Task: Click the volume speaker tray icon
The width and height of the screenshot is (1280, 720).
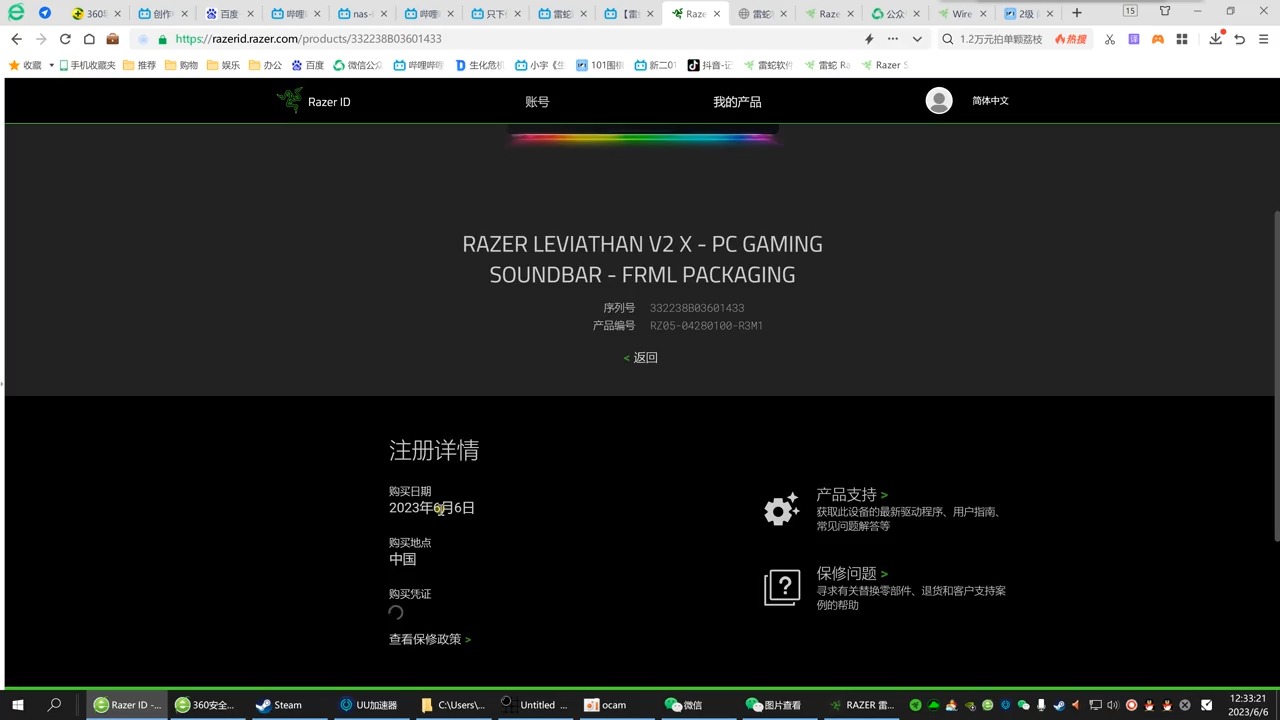Action: (1113, 705)
